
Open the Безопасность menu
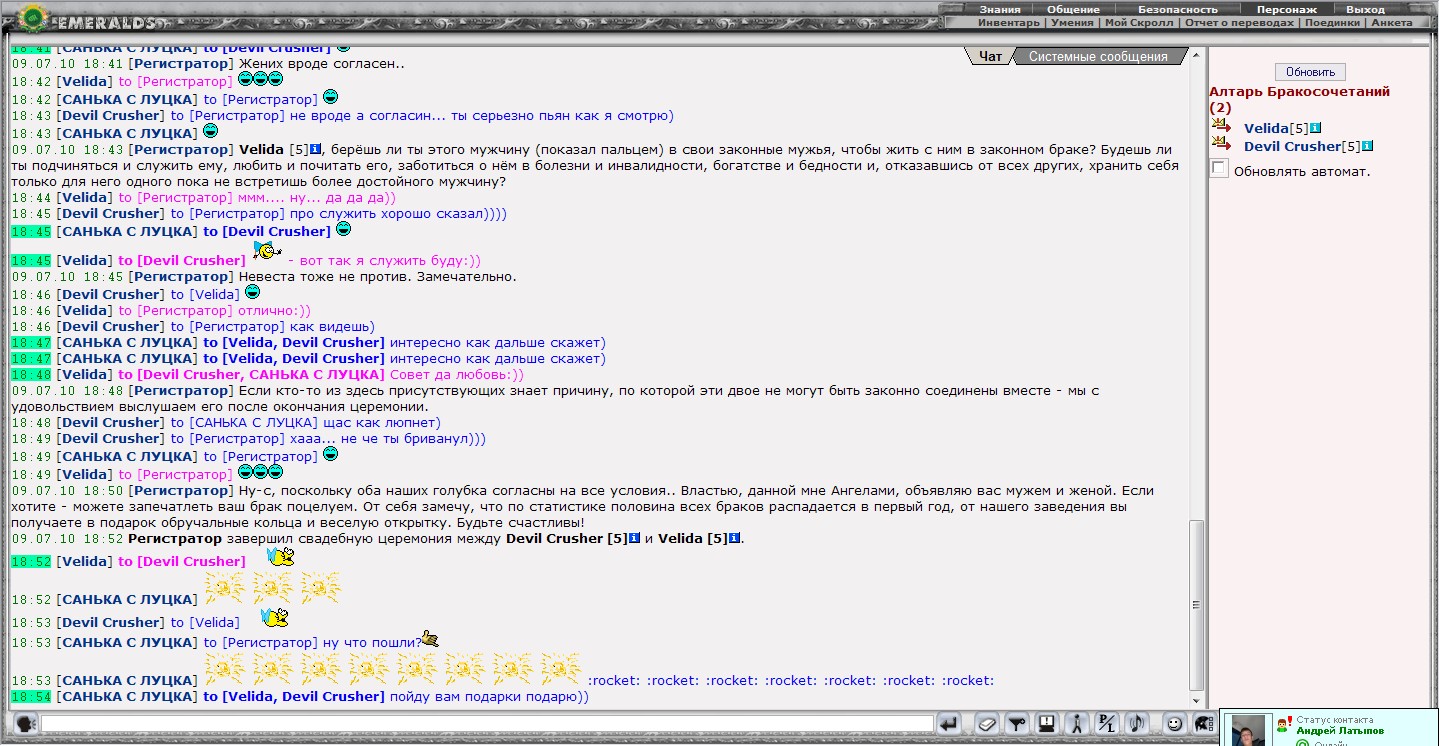1178,9
